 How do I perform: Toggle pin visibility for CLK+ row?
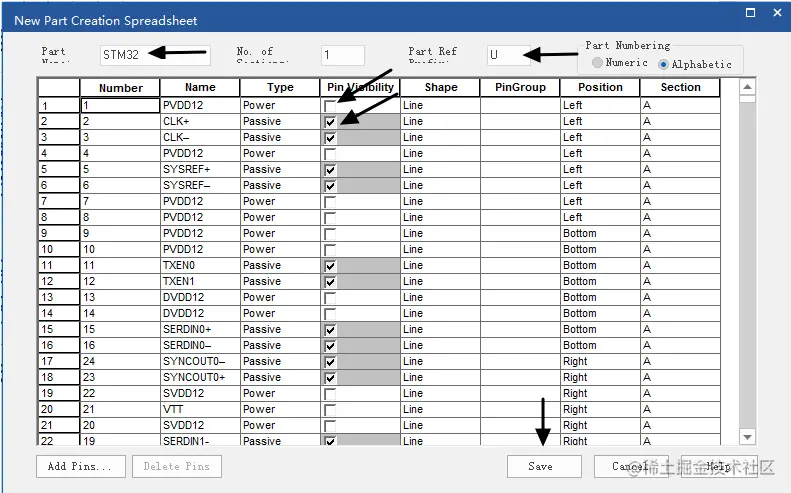[x=330, y=122]
